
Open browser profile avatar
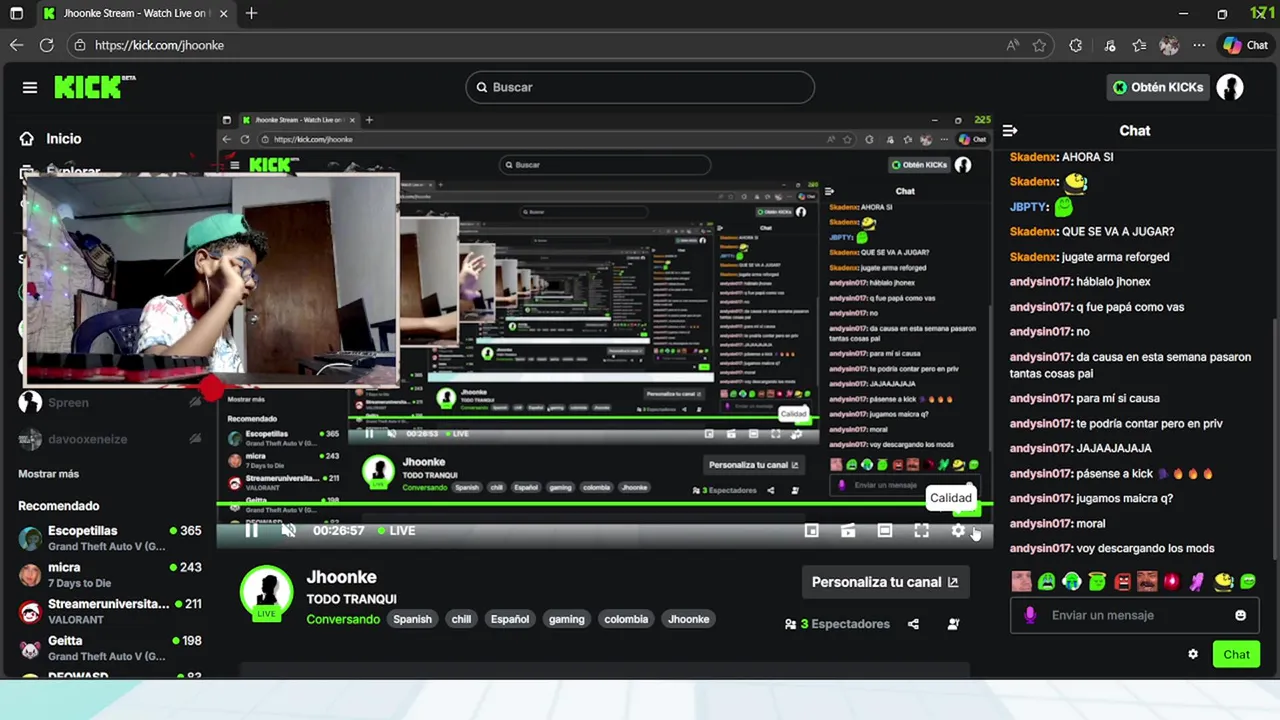1169,45
